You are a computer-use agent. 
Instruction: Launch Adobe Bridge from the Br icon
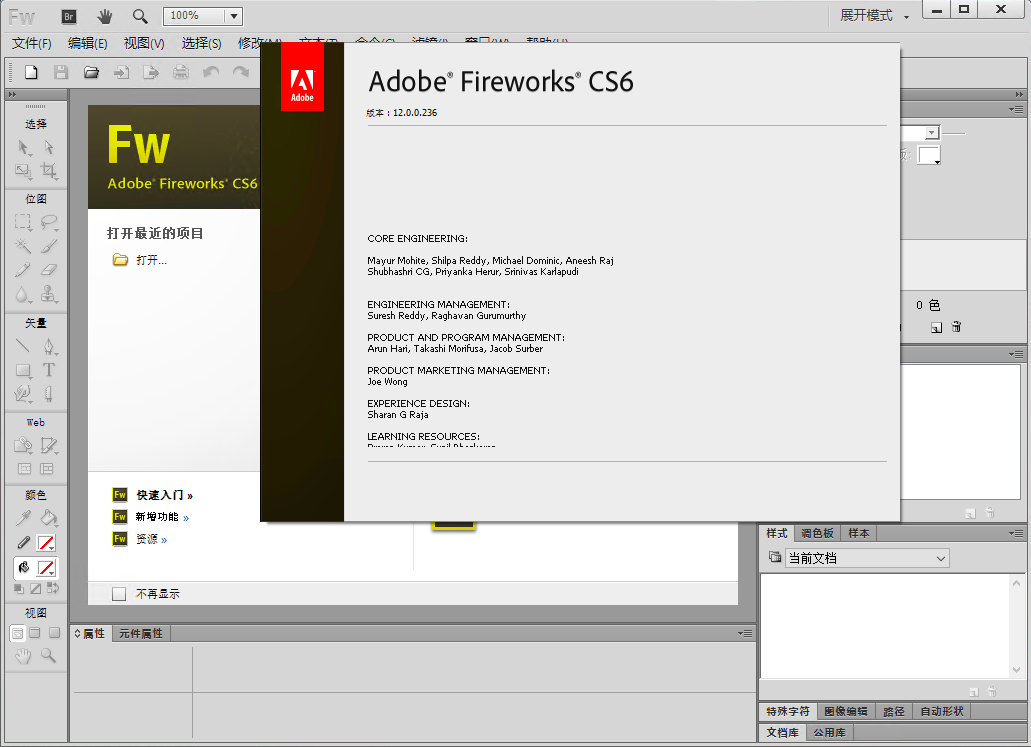pos(68,16)
